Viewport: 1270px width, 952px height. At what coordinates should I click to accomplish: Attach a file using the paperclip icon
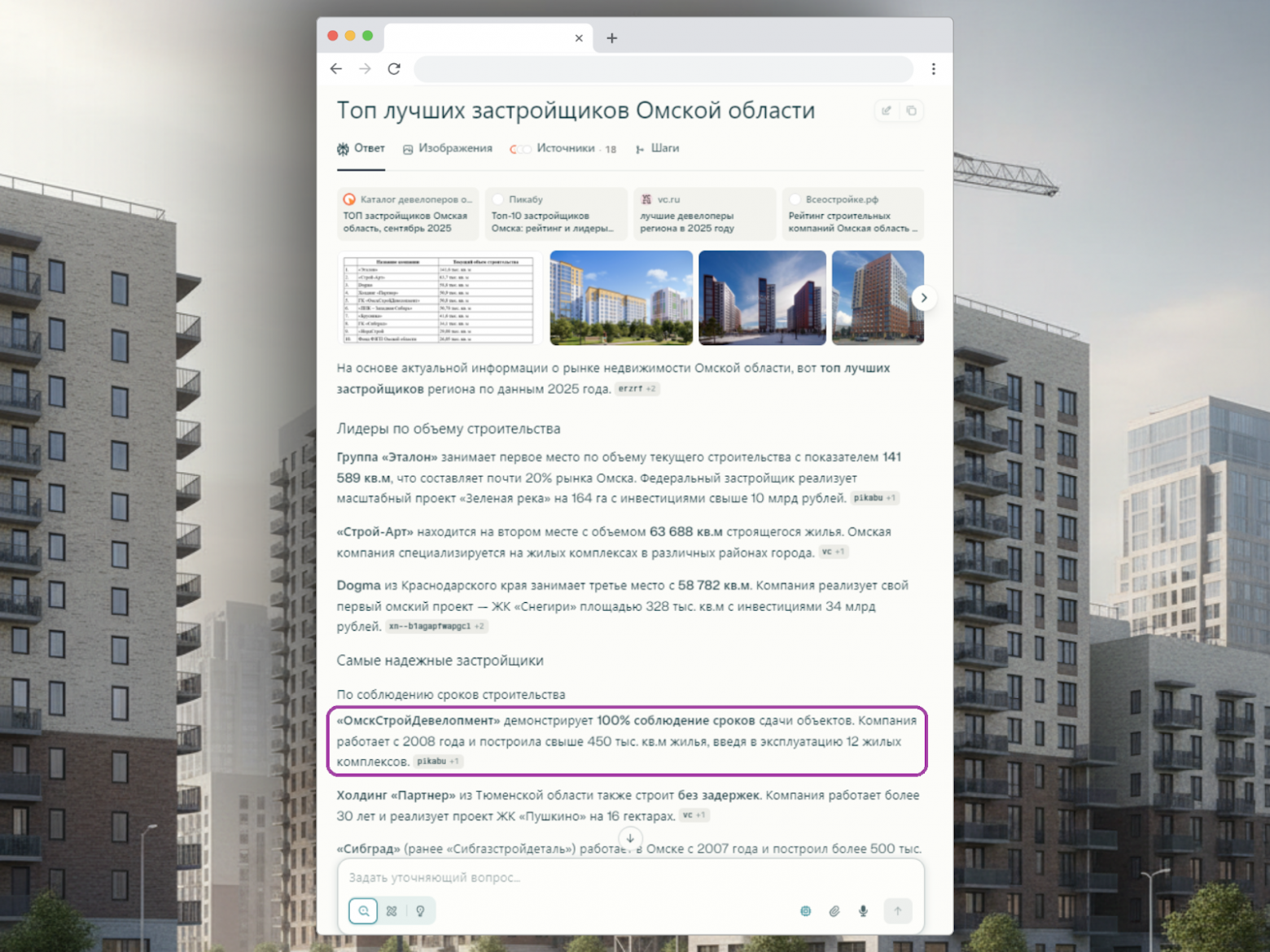834,911
